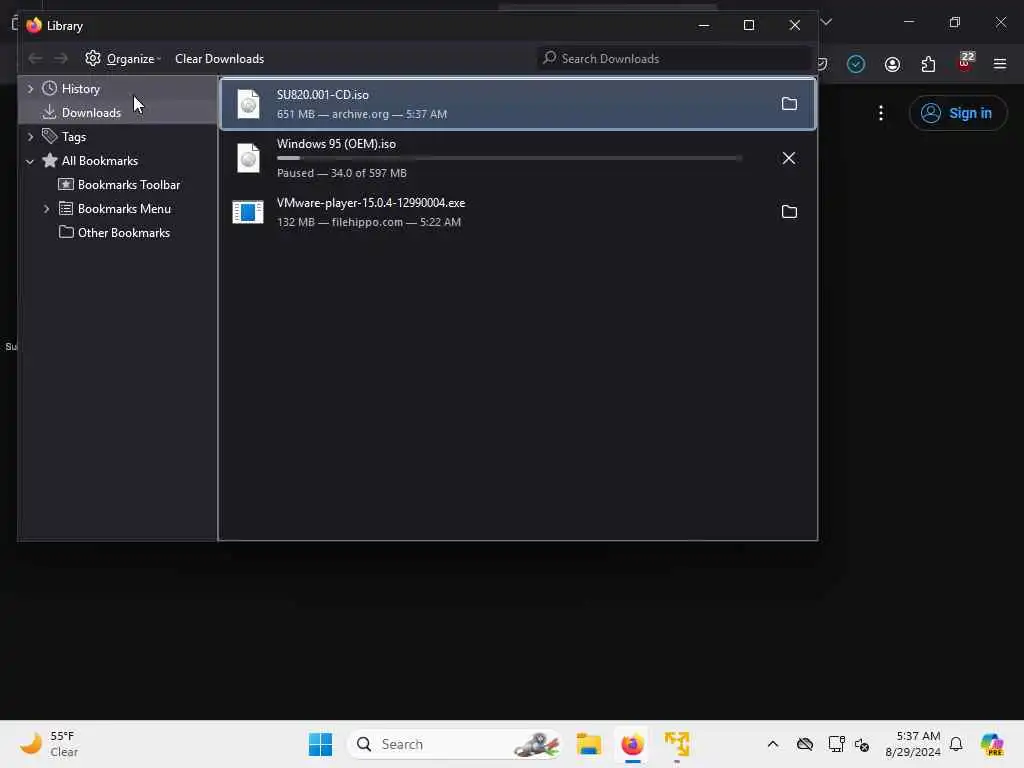1024x768 pixels.
Task: Open File Explorer from the taskbar
Action: [588, 744]
